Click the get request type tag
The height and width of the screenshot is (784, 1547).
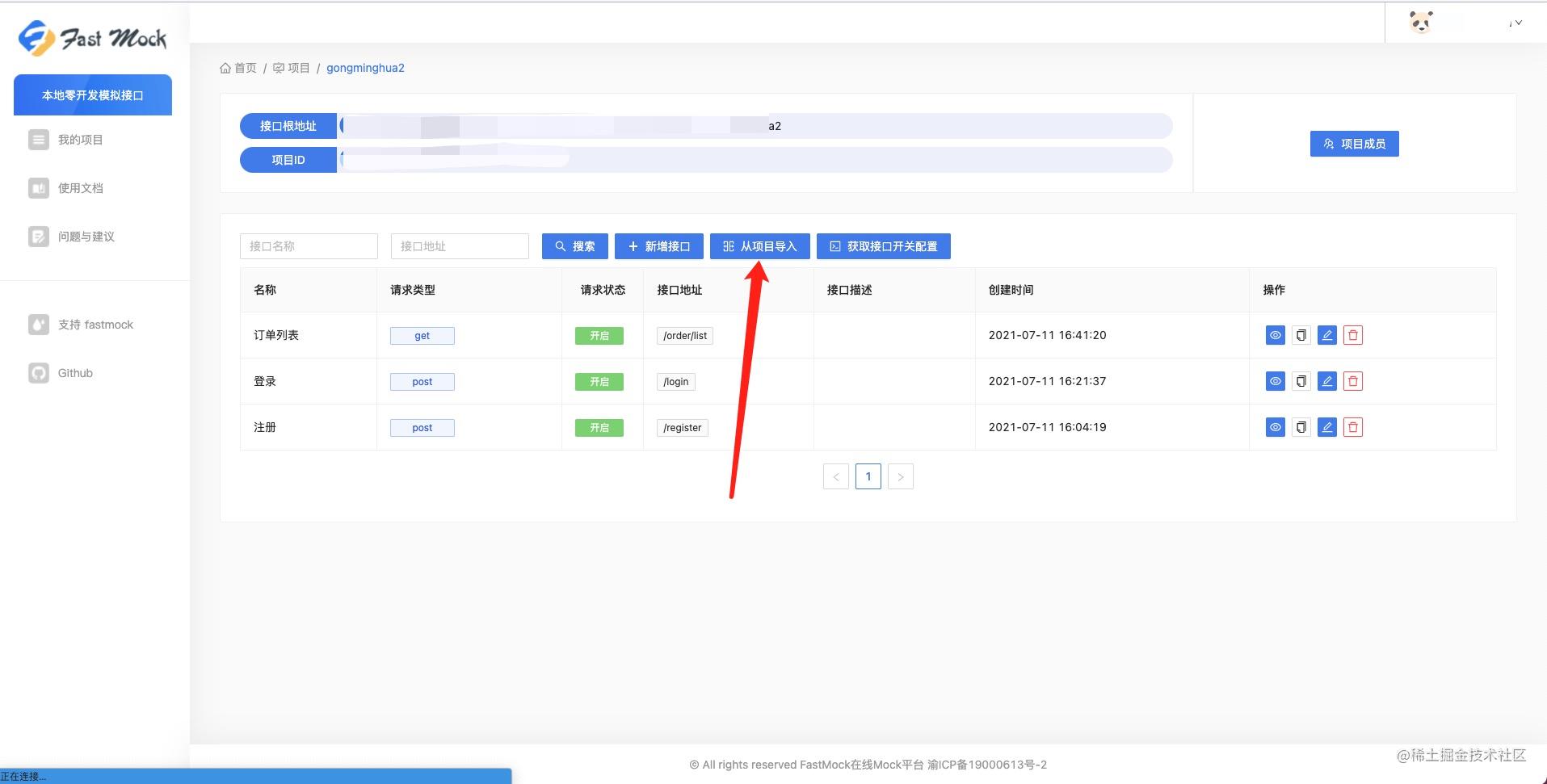[422, 336]
